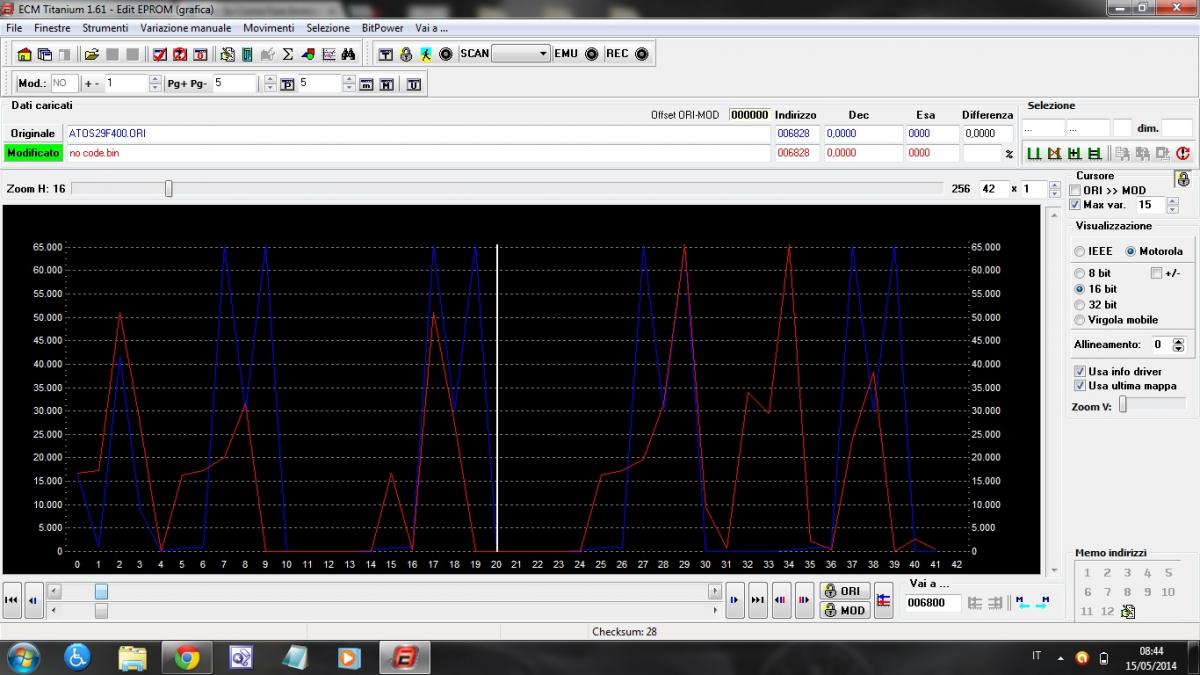The width and height of the screenshot is (1200, 675).
Task: Click the red circular arrow in Selezione
Action: pos(1183,153)
